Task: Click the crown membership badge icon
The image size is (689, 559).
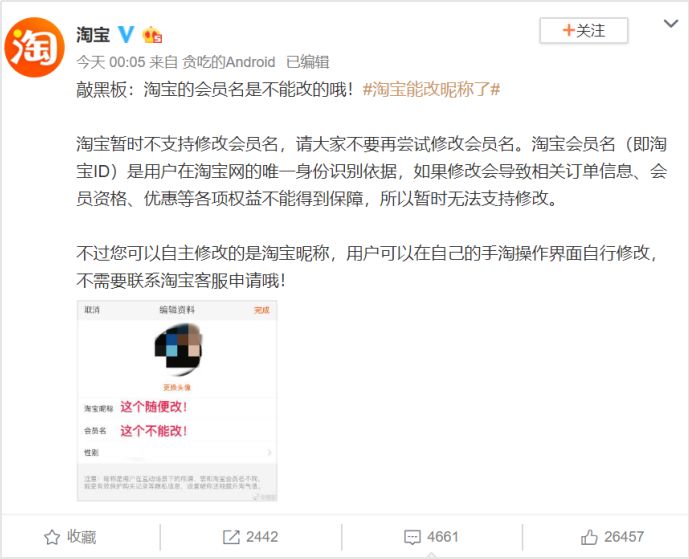Action: tap(152, 35)
